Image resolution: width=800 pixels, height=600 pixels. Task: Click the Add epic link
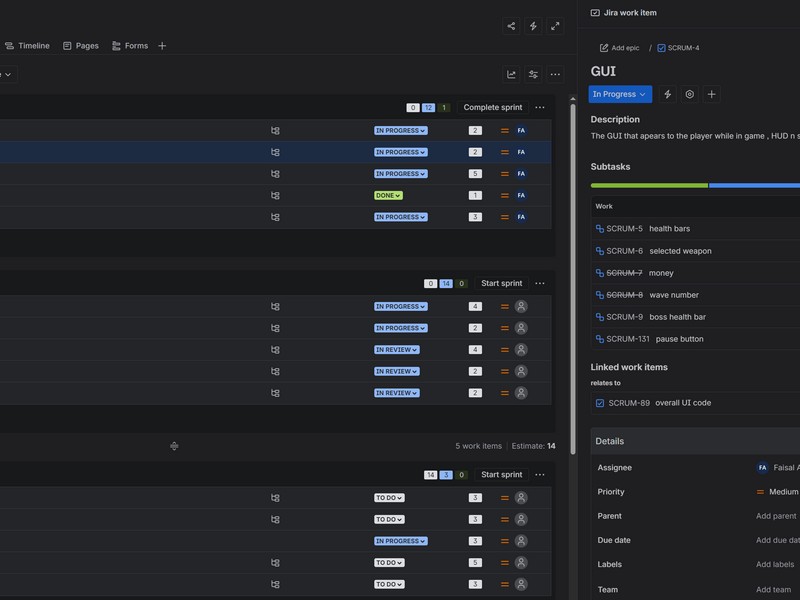tap(619, 48)
